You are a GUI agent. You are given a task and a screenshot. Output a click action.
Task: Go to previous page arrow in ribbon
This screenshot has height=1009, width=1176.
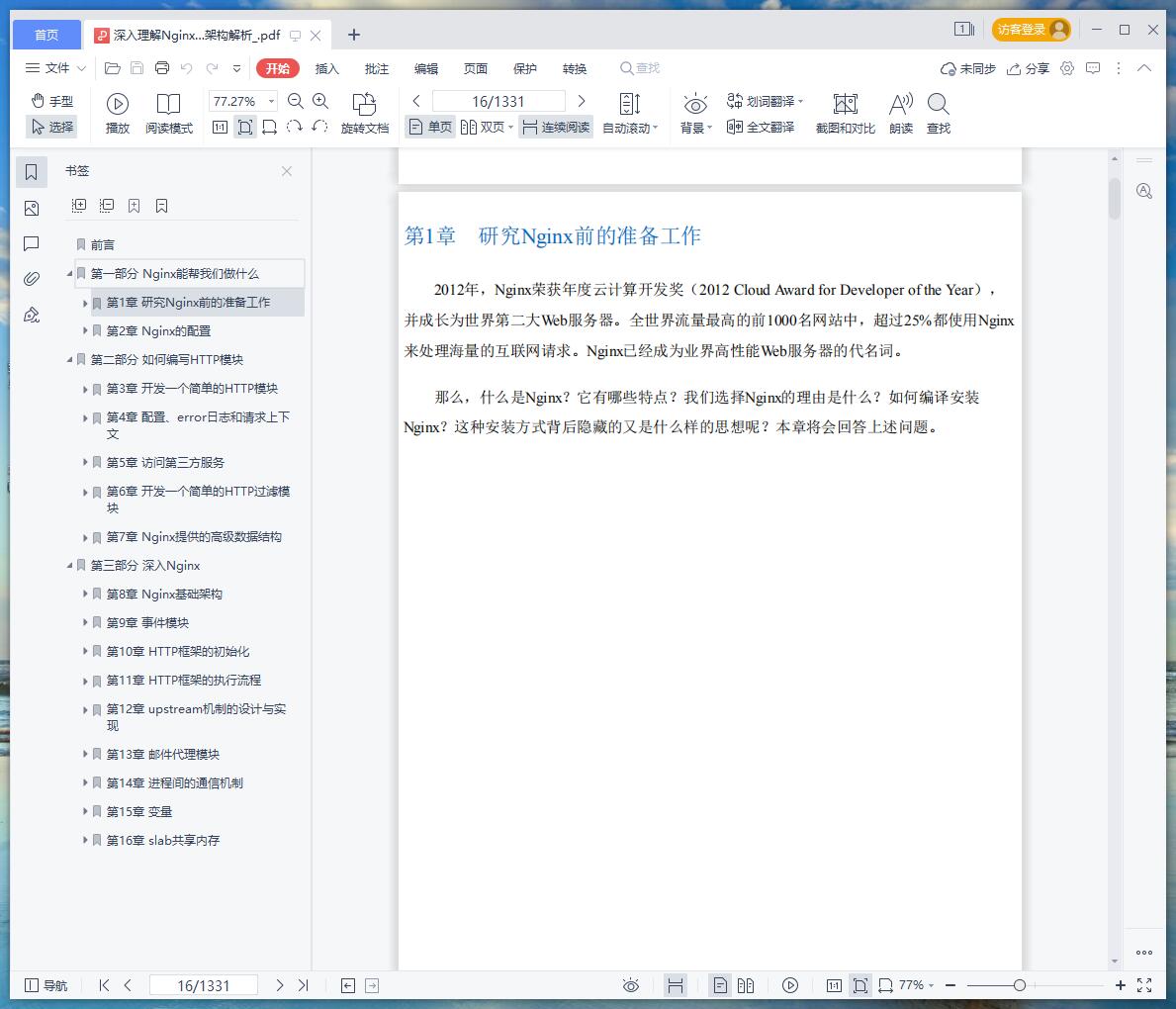pyautogui.click(x=417, y=101)
